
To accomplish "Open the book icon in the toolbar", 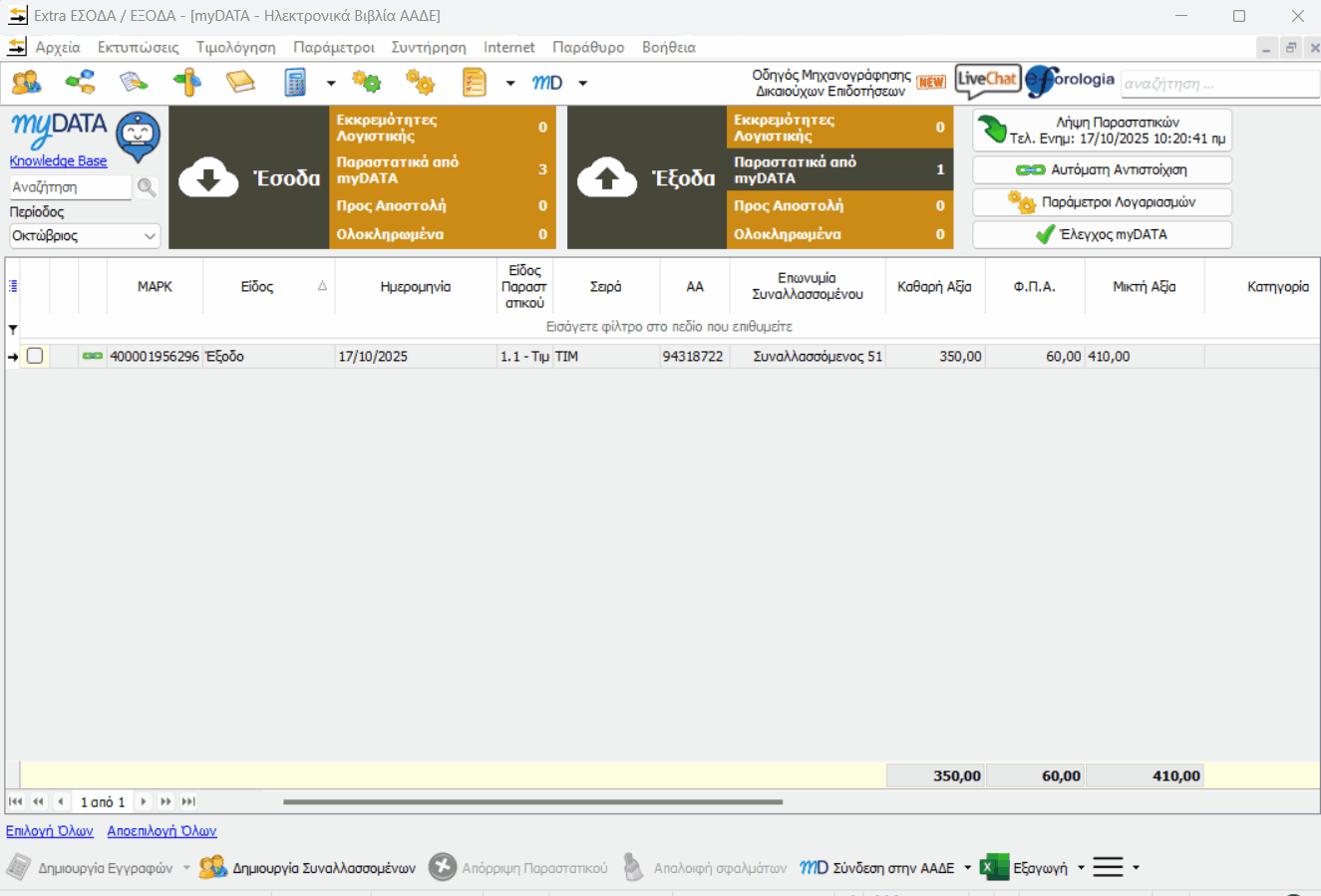I will [x=240, y=83].
